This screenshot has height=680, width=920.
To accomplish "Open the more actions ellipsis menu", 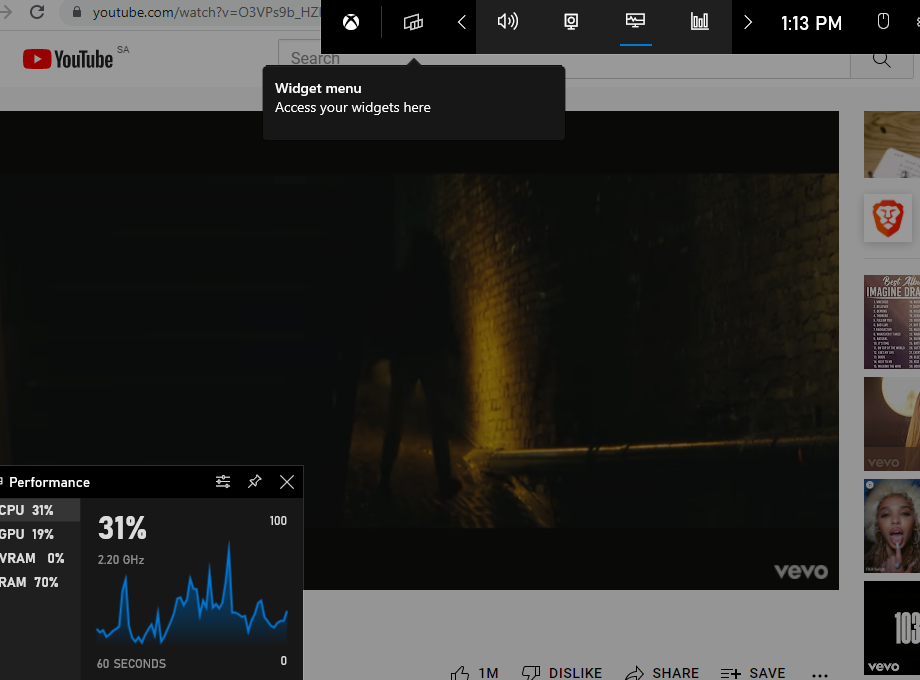I will click(820, 674).
